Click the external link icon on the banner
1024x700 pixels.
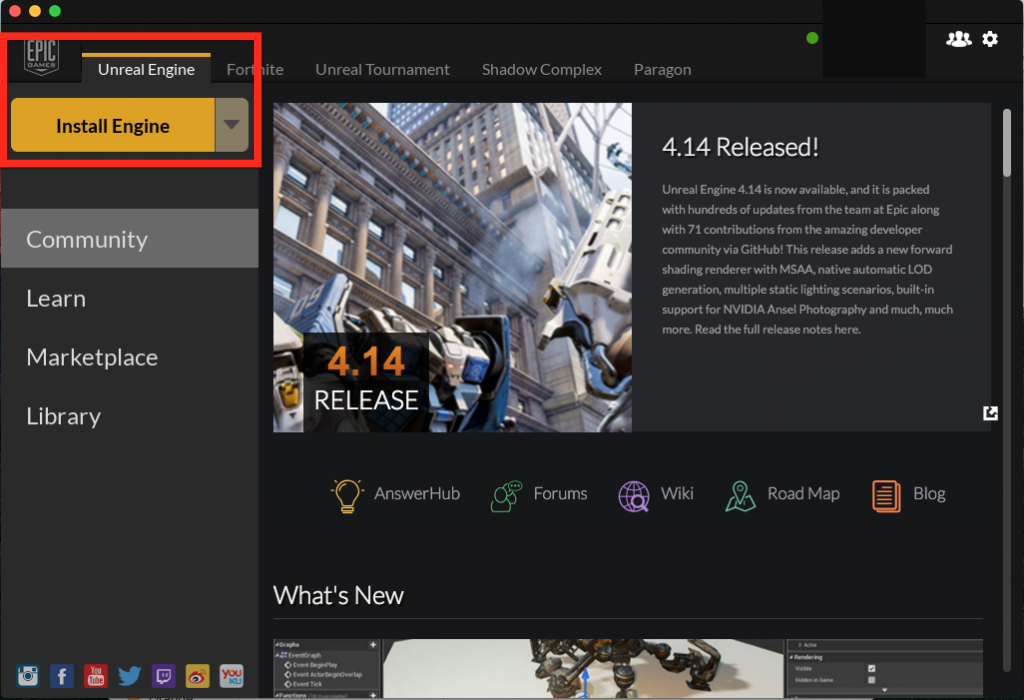tap(990, 413)
